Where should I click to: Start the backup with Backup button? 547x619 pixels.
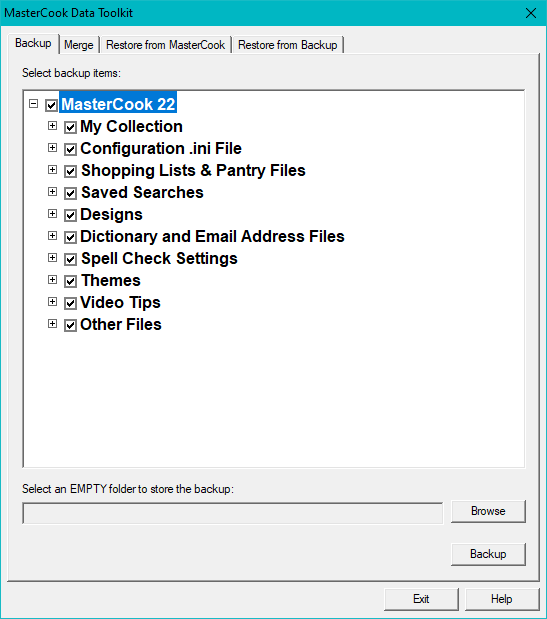[488, 554]
